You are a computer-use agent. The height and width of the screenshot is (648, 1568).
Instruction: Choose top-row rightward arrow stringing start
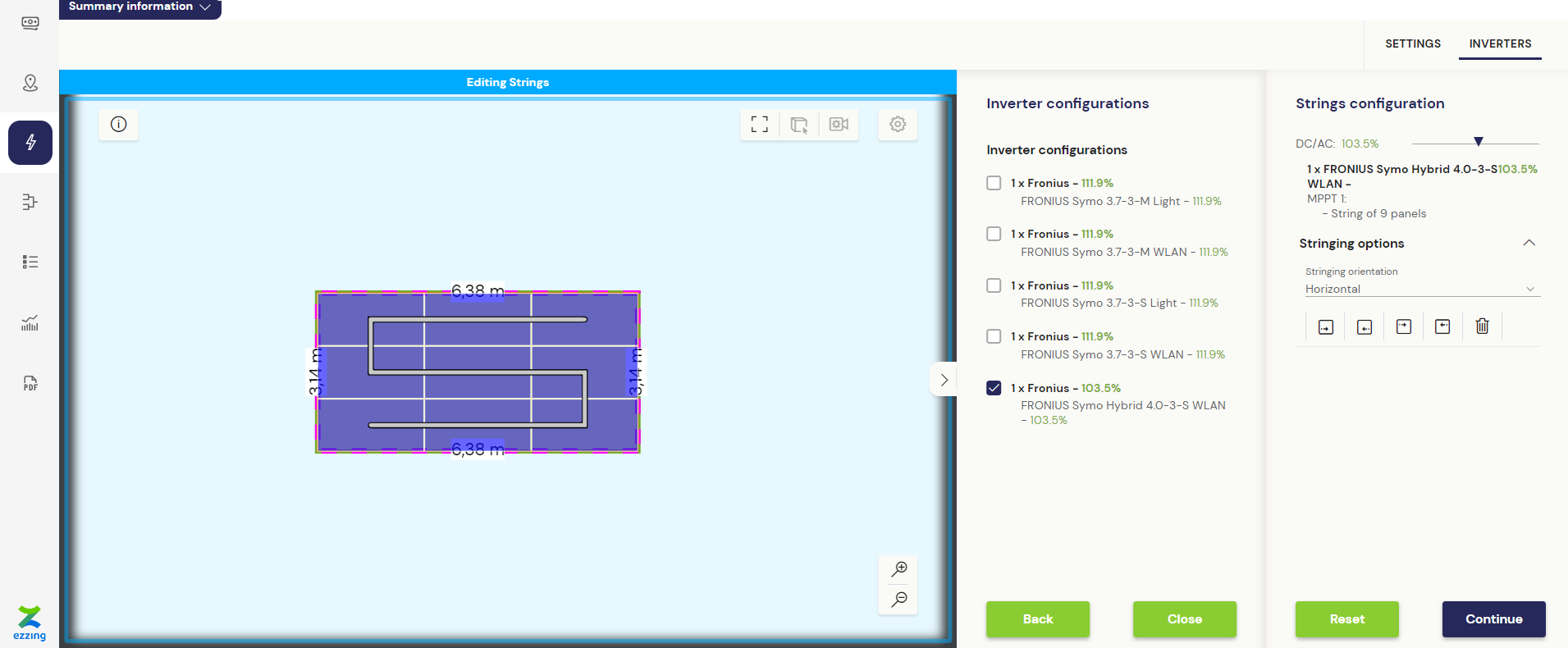pyautogui.click(x=1404, y=326)
